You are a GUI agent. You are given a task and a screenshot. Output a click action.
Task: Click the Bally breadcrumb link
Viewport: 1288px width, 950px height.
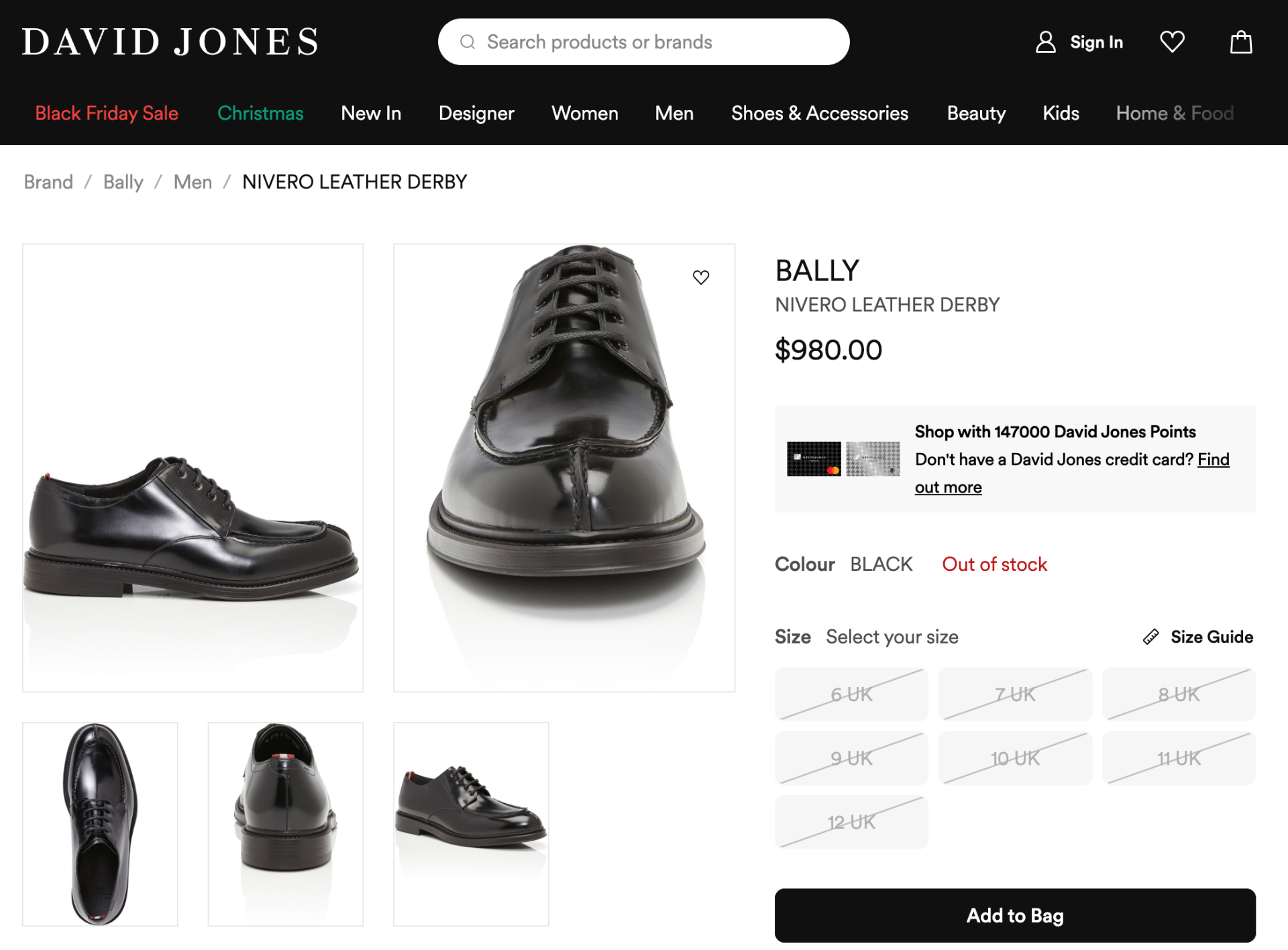coord(123,182)
